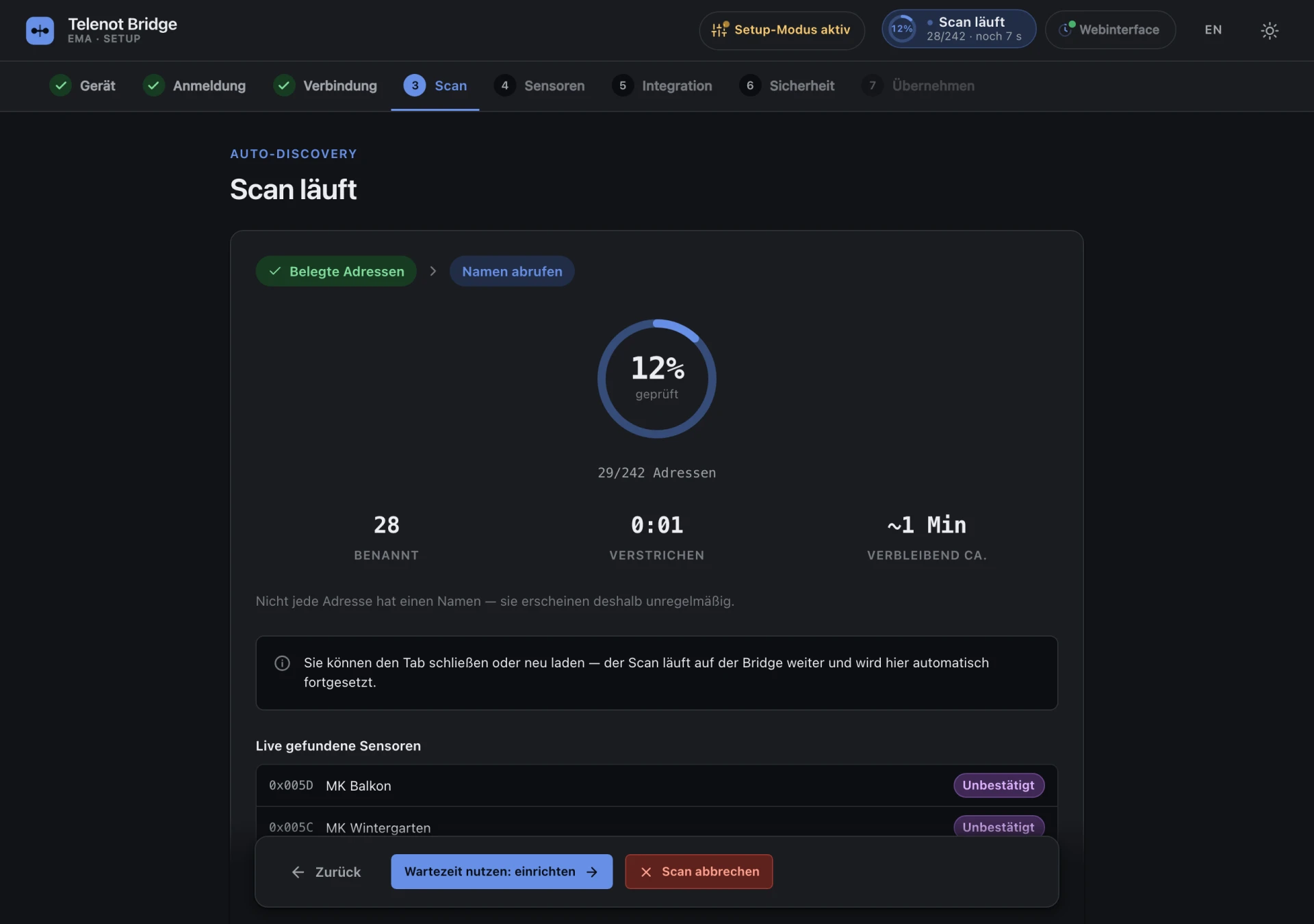Open the Webinterface status pill

tap(1110, 30)
